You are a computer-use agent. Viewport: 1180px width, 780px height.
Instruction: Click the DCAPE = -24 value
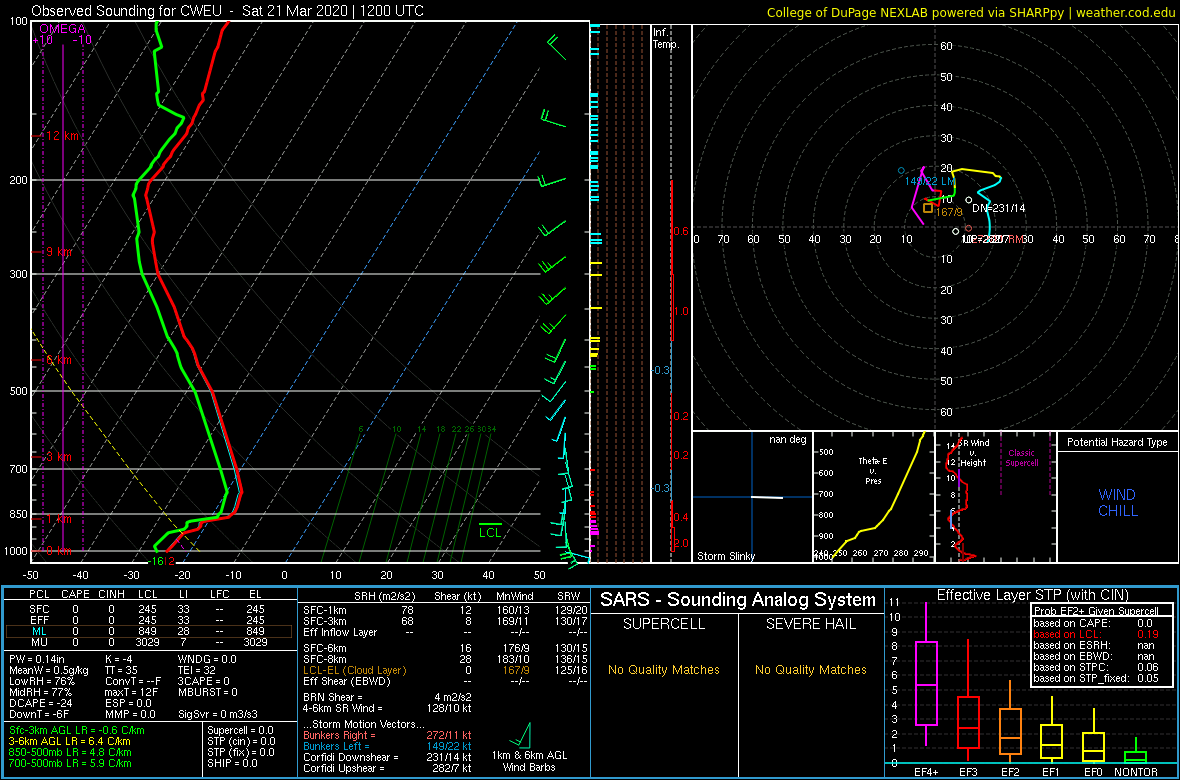tap(39, 705)
